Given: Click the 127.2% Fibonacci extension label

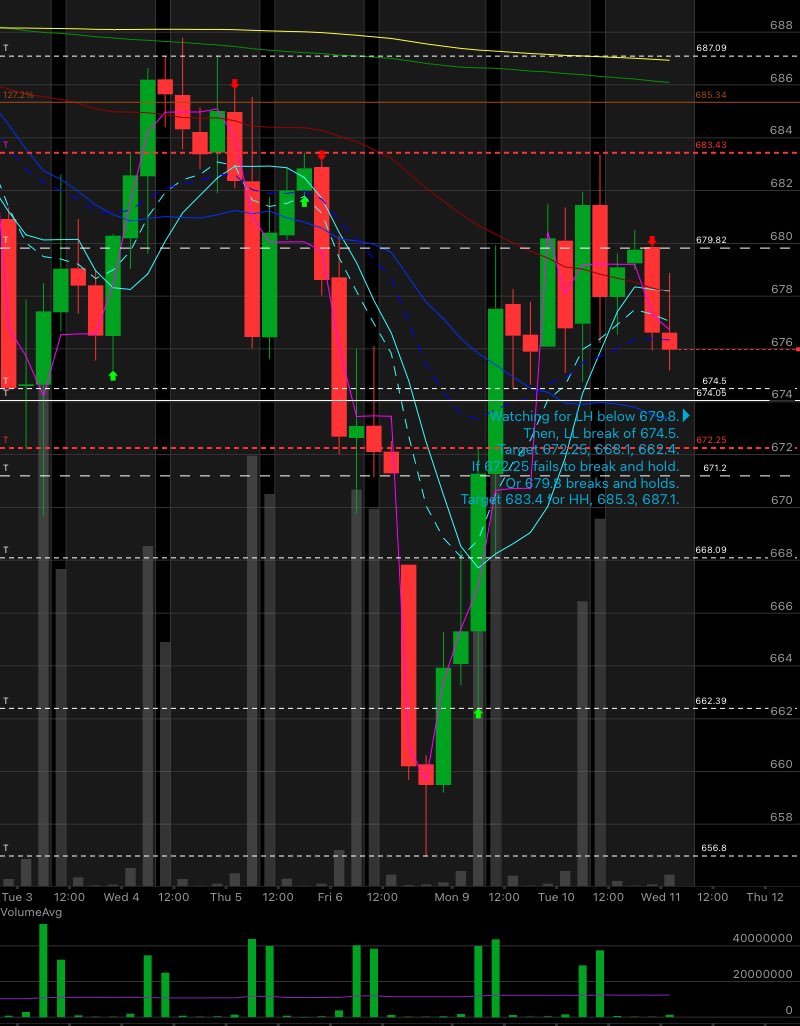Looking at the screenshot, I should click(18, 93).
